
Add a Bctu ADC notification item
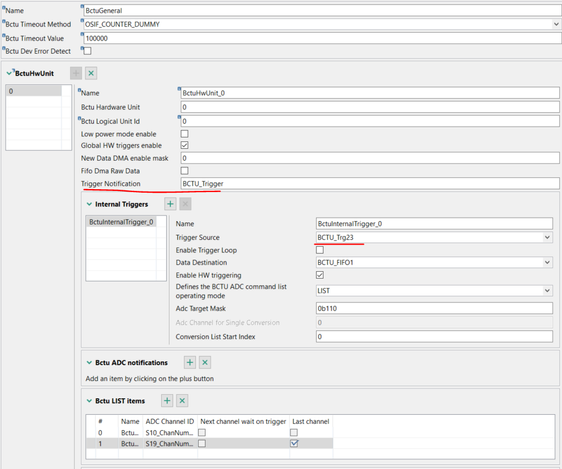click(190, 362)
